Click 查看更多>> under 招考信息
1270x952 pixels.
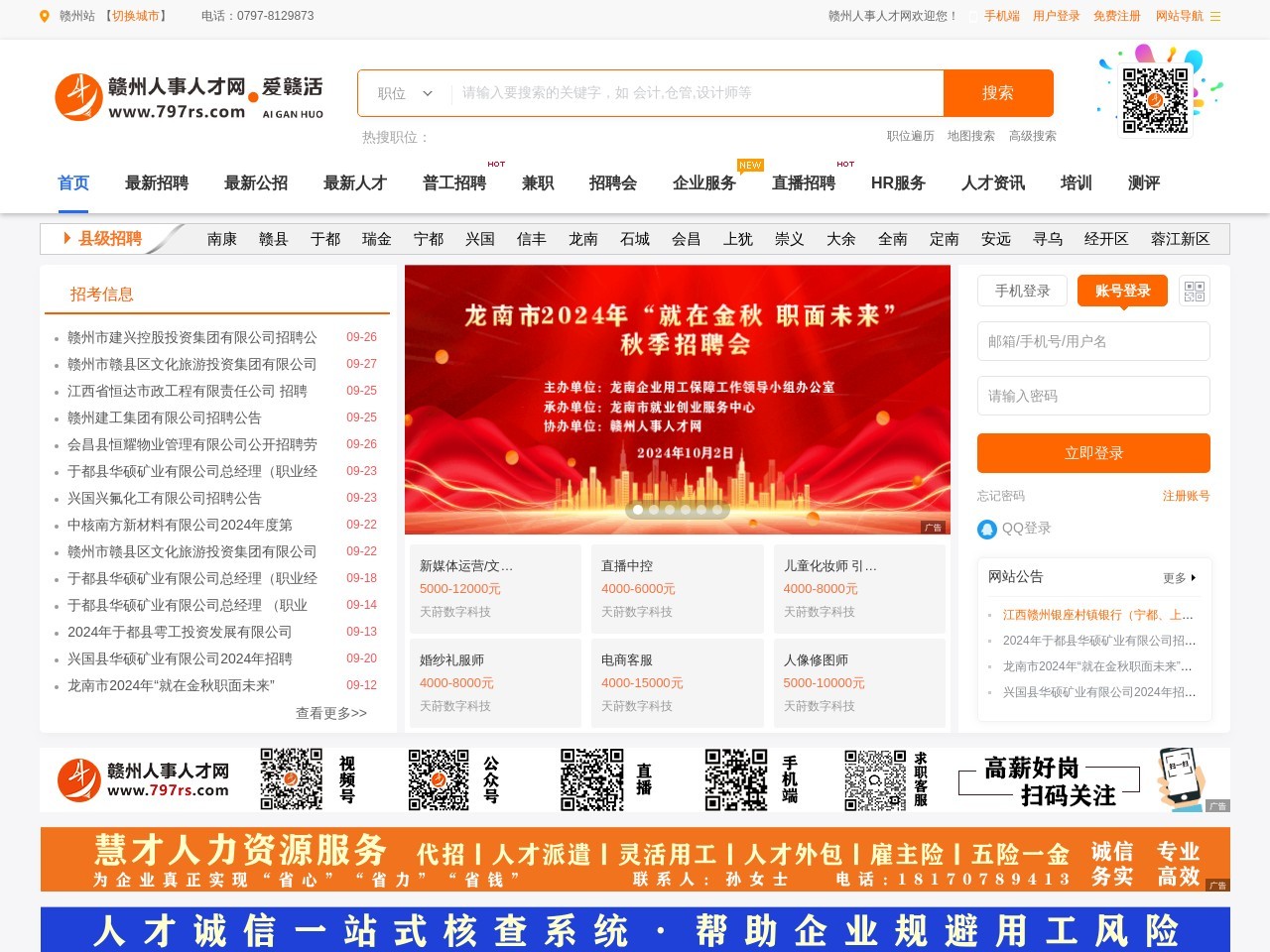click(x=331, y=713)
